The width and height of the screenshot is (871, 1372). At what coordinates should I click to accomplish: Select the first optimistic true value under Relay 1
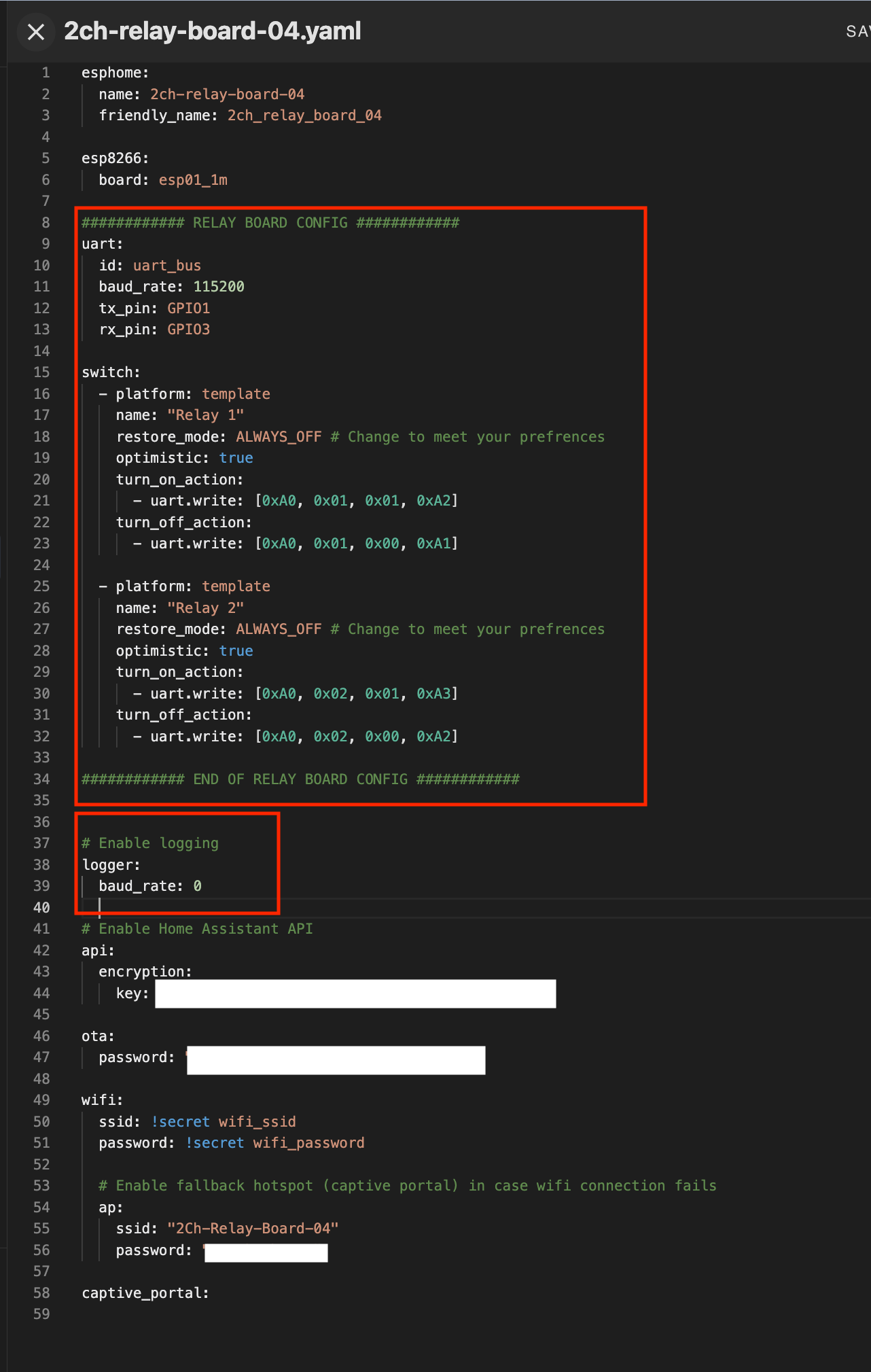(x=236, y=458)
